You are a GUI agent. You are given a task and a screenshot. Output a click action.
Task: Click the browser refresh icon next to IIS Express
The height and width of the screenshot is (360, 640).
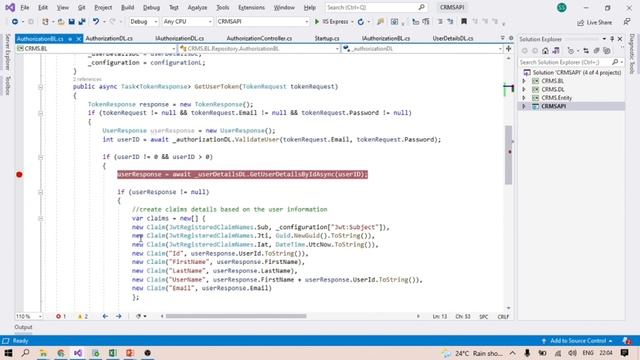coord(361,22)
